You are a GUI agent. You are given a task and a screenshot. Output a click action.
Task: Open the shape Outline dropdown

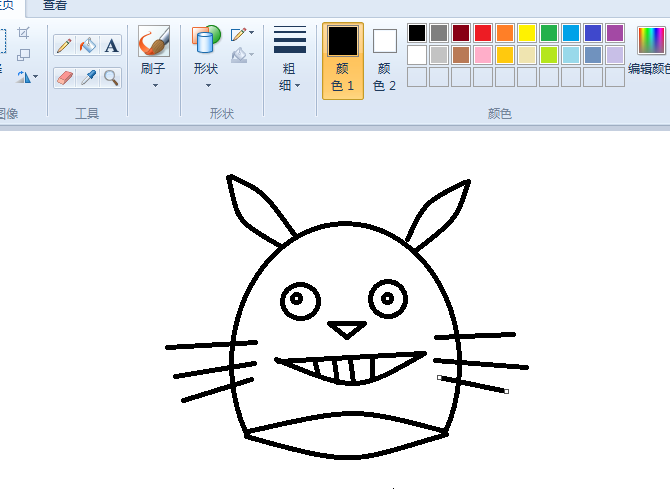[x=242, y=34]
